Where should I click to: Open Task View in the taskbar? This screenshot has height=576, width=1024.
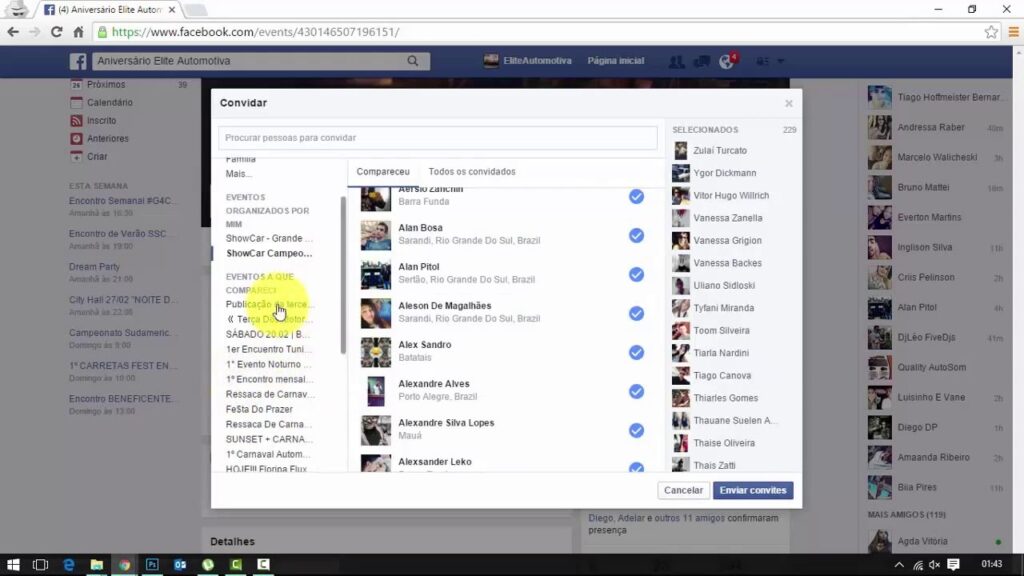[x=40, y=564]
